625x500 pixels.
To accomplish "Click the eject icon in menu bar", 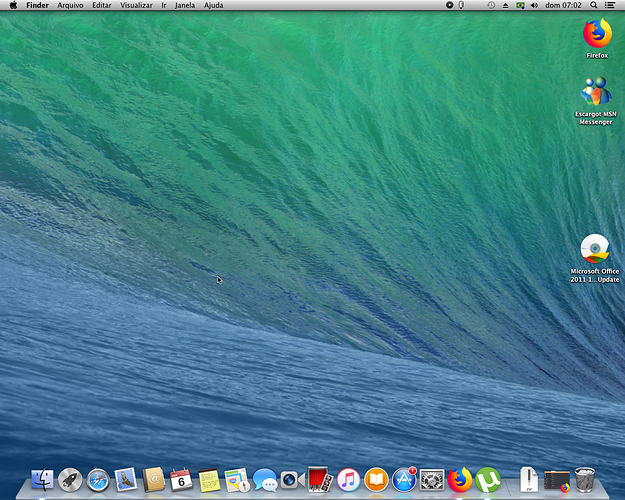I will (505, 5).
